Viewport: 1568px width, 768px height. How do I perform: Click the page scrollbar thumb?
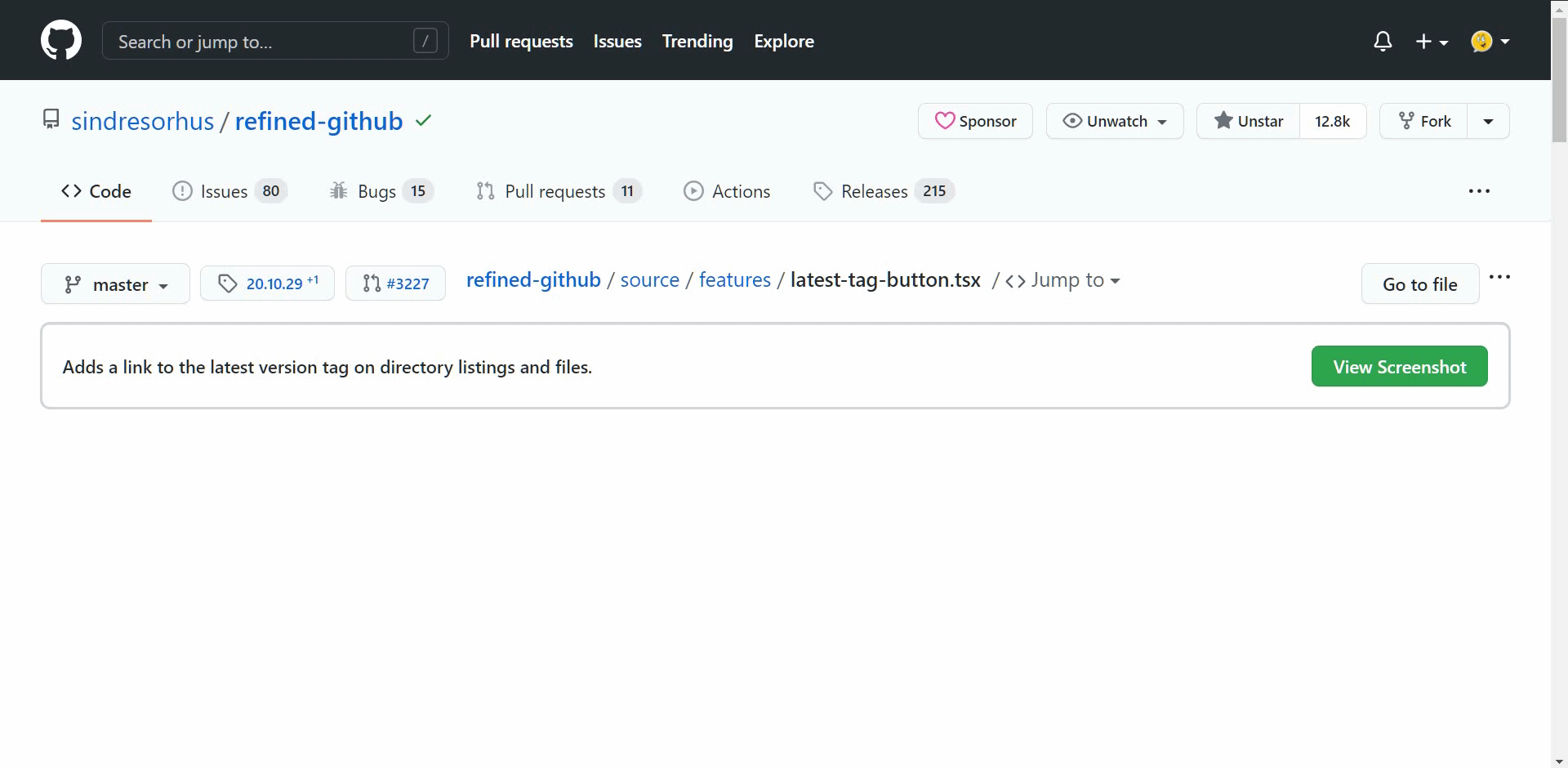point(1559,79)
